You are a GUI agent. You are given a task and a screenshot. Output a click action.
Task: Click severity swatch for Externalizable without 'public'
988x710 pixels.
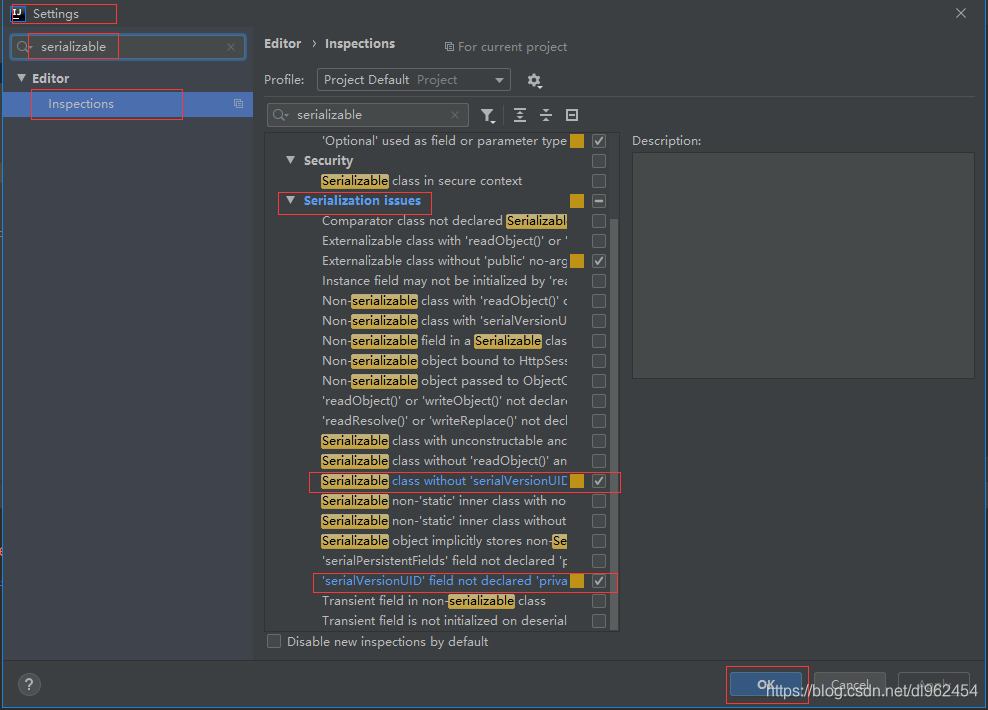577,261
